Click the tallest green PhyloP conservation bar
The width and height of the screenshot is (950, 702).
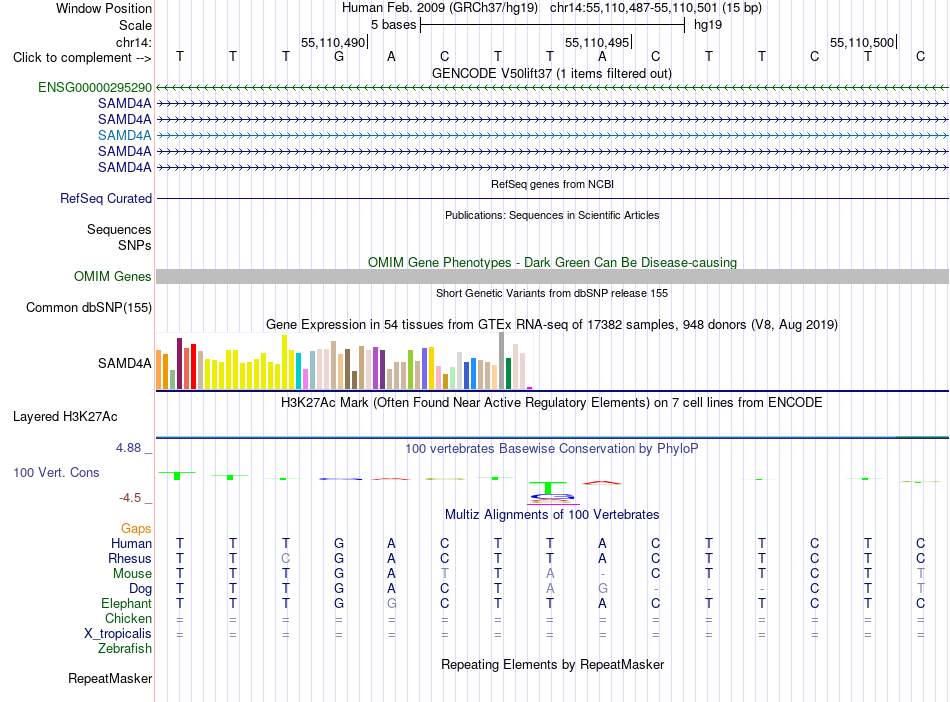[548, 488]
